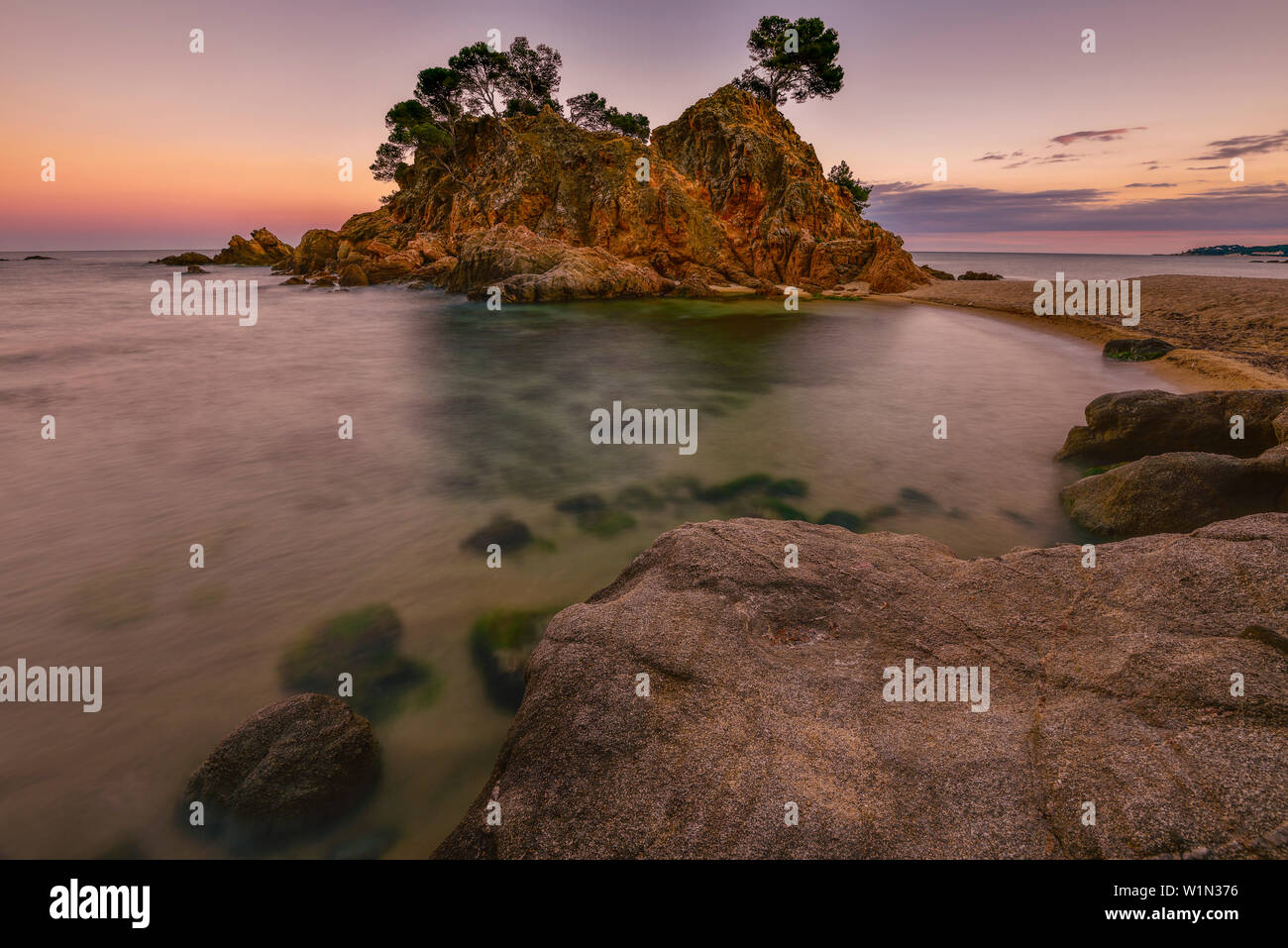
Task: Click the alamy logo in the bottom bar
Action: (100, 903)
